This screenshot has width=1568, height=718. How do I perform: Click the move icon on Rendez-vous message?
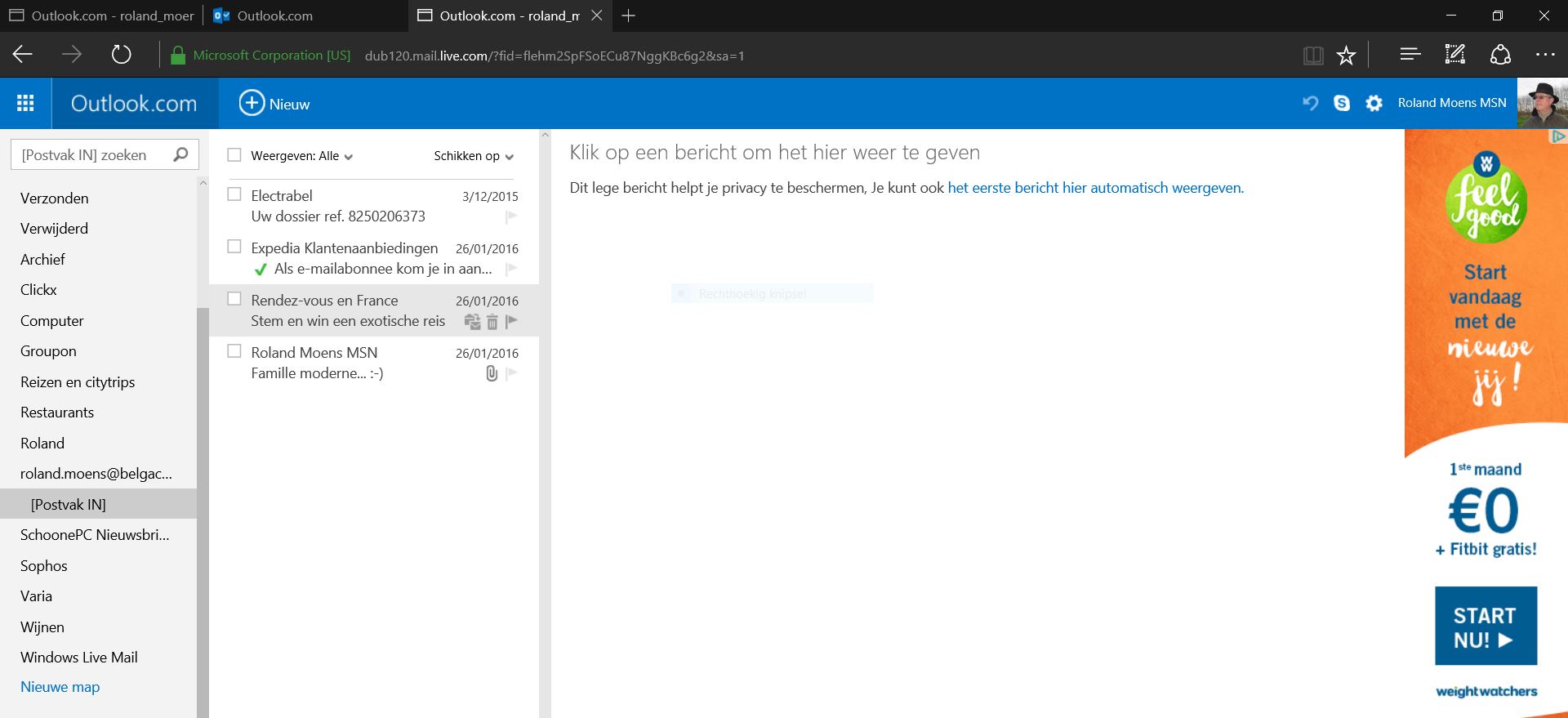472,321
